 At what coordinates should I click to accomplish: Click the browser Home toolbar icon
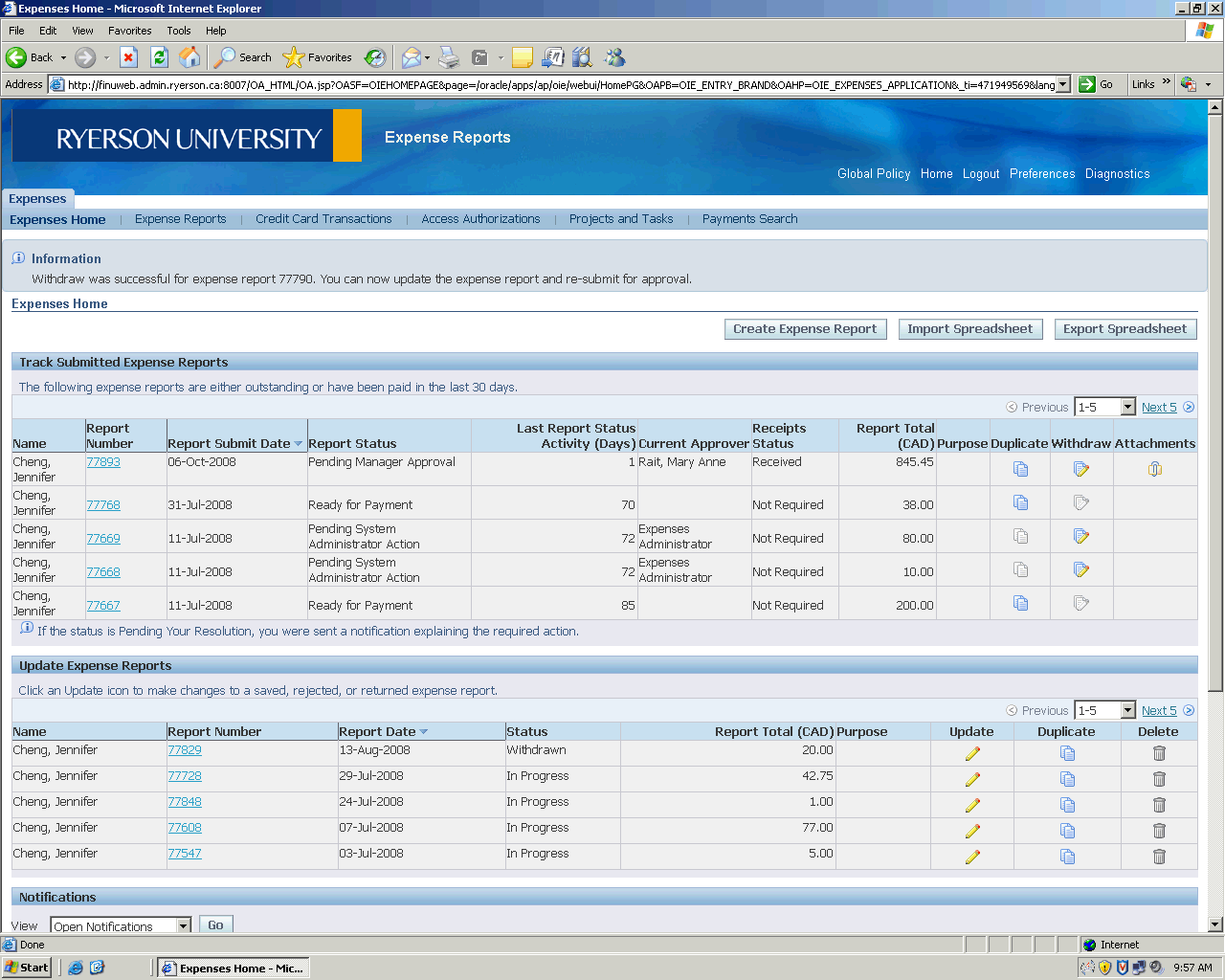pyautogui.click(x=190, y=57)
